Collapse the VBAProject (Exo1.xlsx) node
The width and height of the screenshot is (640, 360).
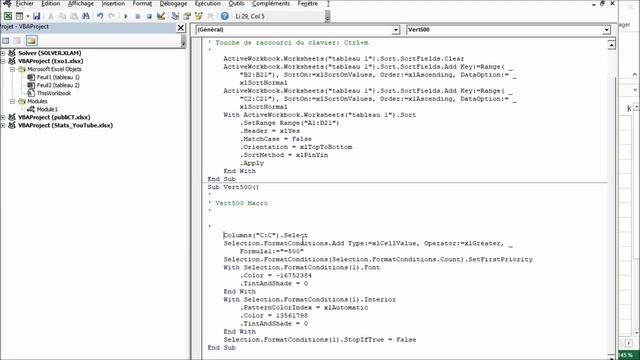click(3, 61)
